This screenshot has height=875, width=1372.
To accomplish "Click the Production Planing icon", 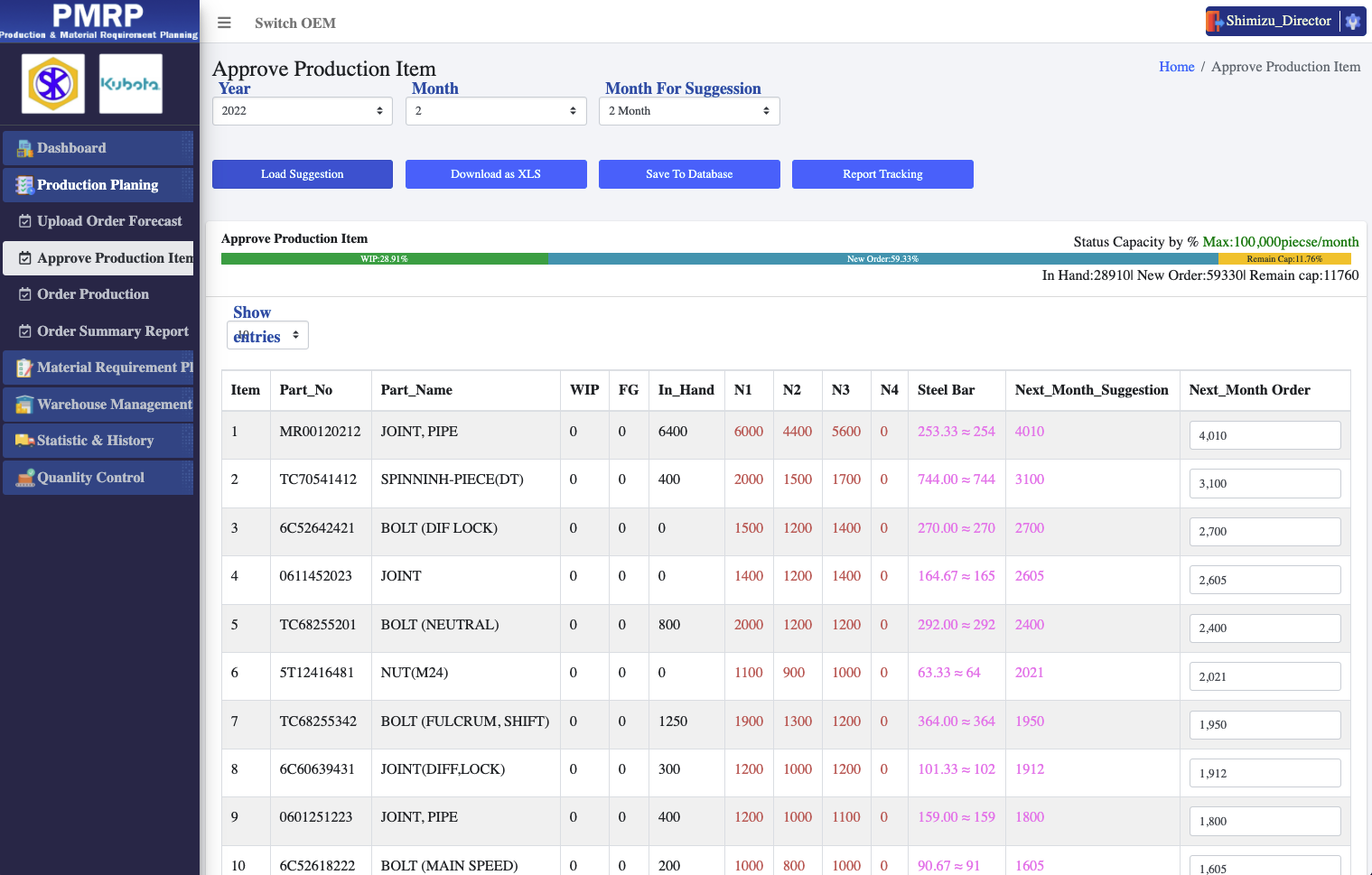I will tap(24, 185).
